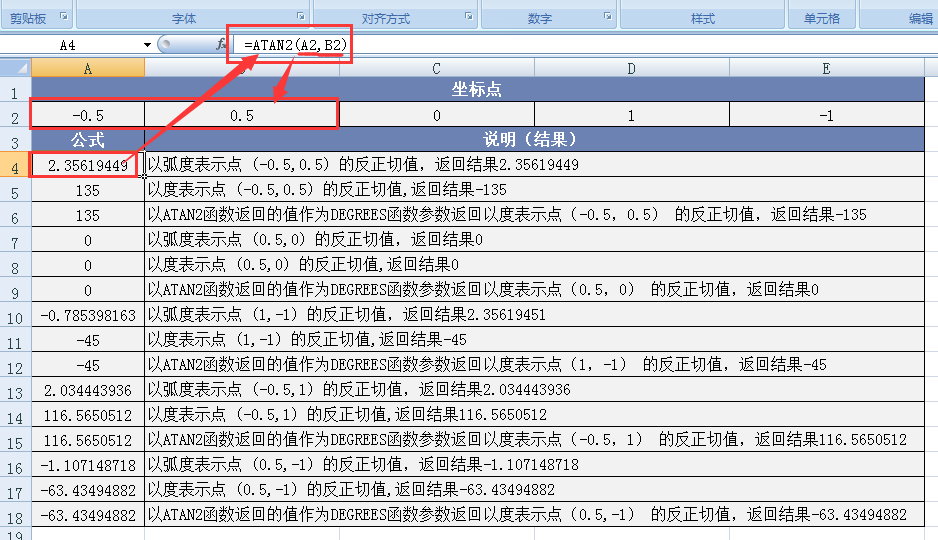Screen dimensions: 938x540
Task: Click the 单元格 ribbon group label
Action: 822,19
